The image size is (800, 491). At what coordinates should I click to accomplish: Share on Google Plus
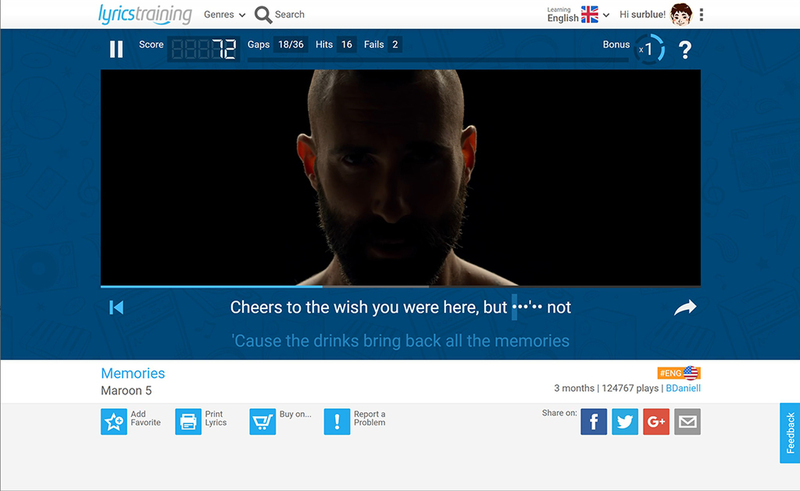(656, 422)
